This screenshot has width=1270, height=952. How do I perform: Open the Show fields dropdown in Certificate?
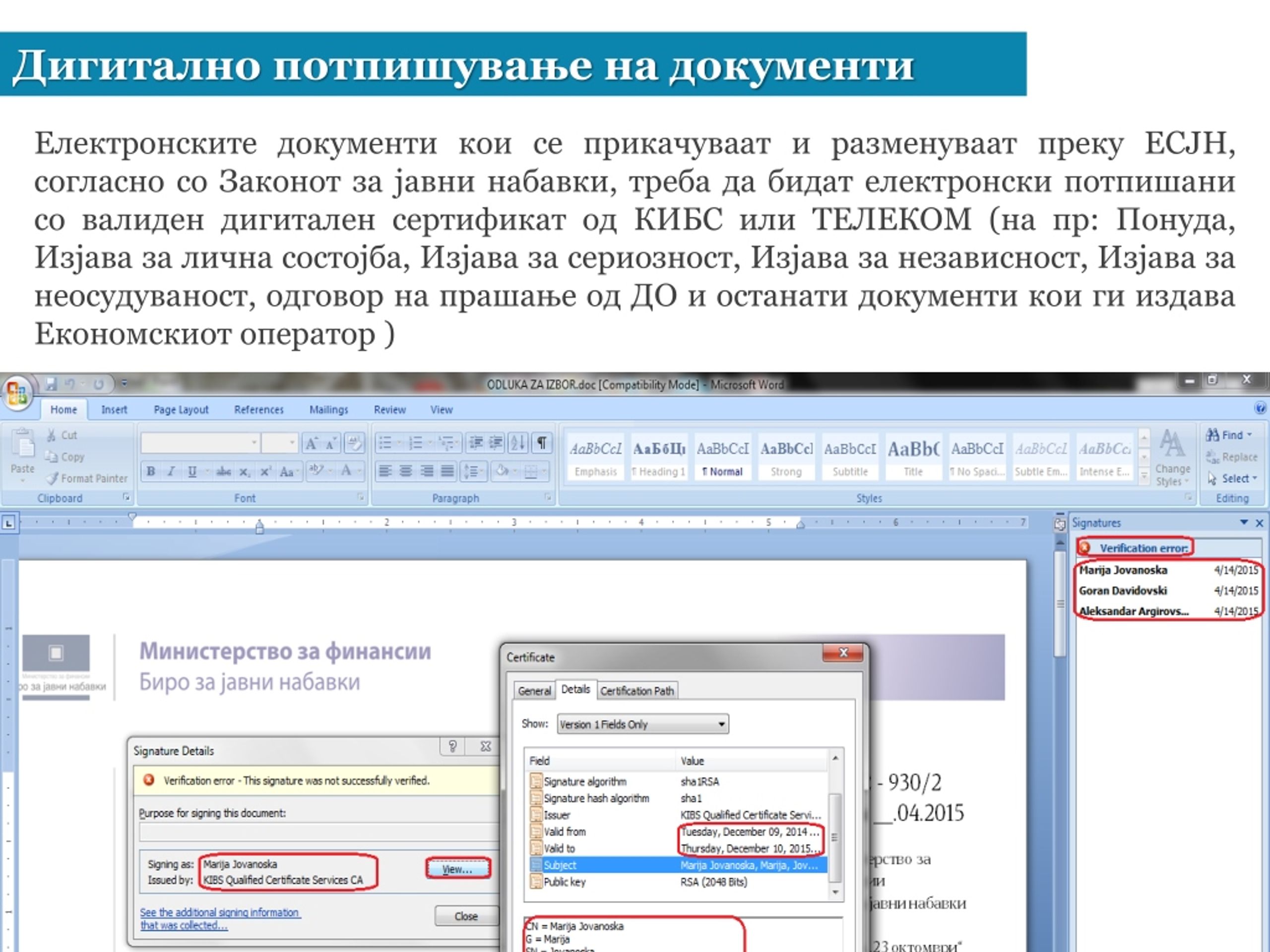[643, 724]
